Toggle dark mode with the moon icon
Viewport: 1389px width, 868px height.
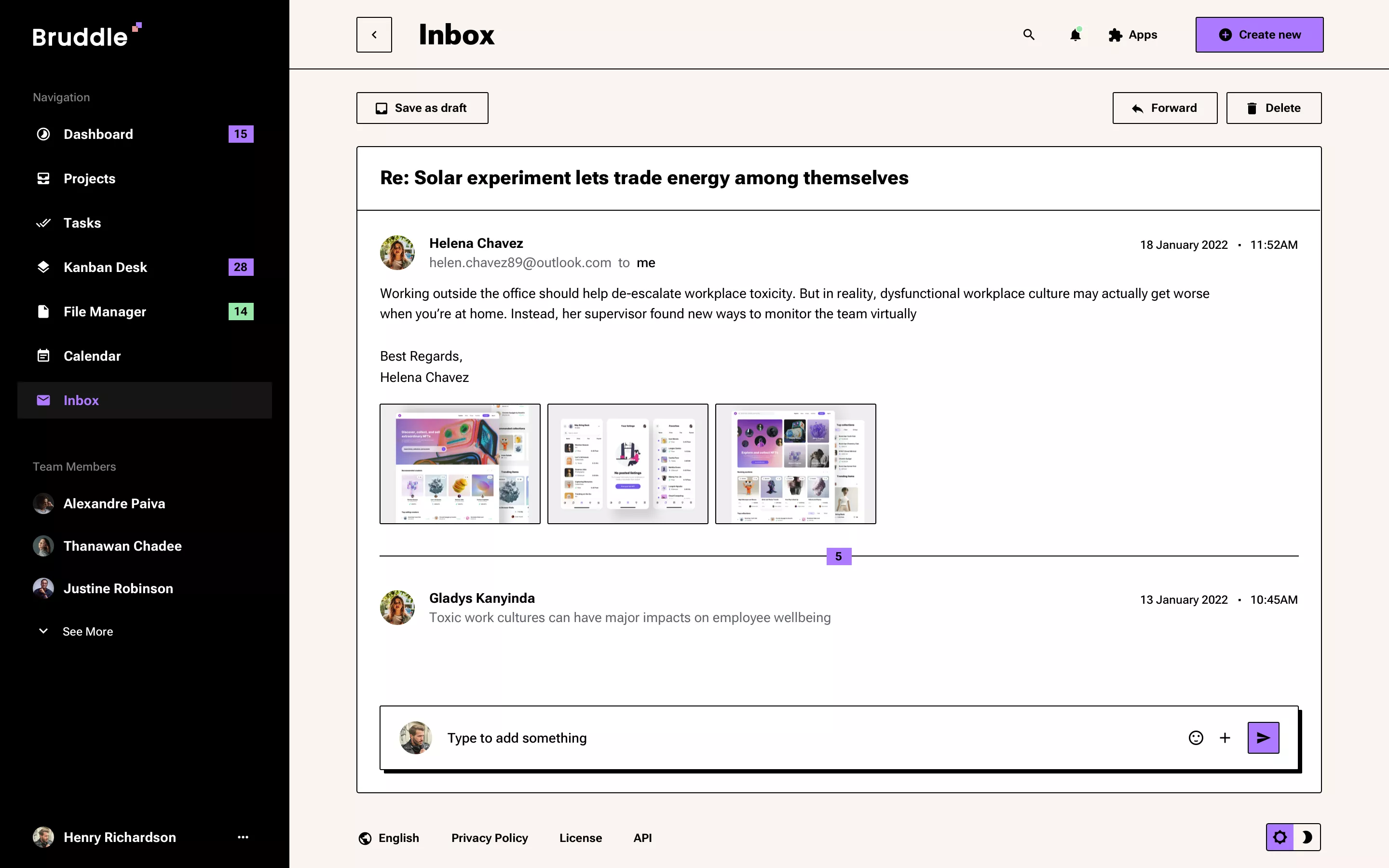[x=1308, y=837]
